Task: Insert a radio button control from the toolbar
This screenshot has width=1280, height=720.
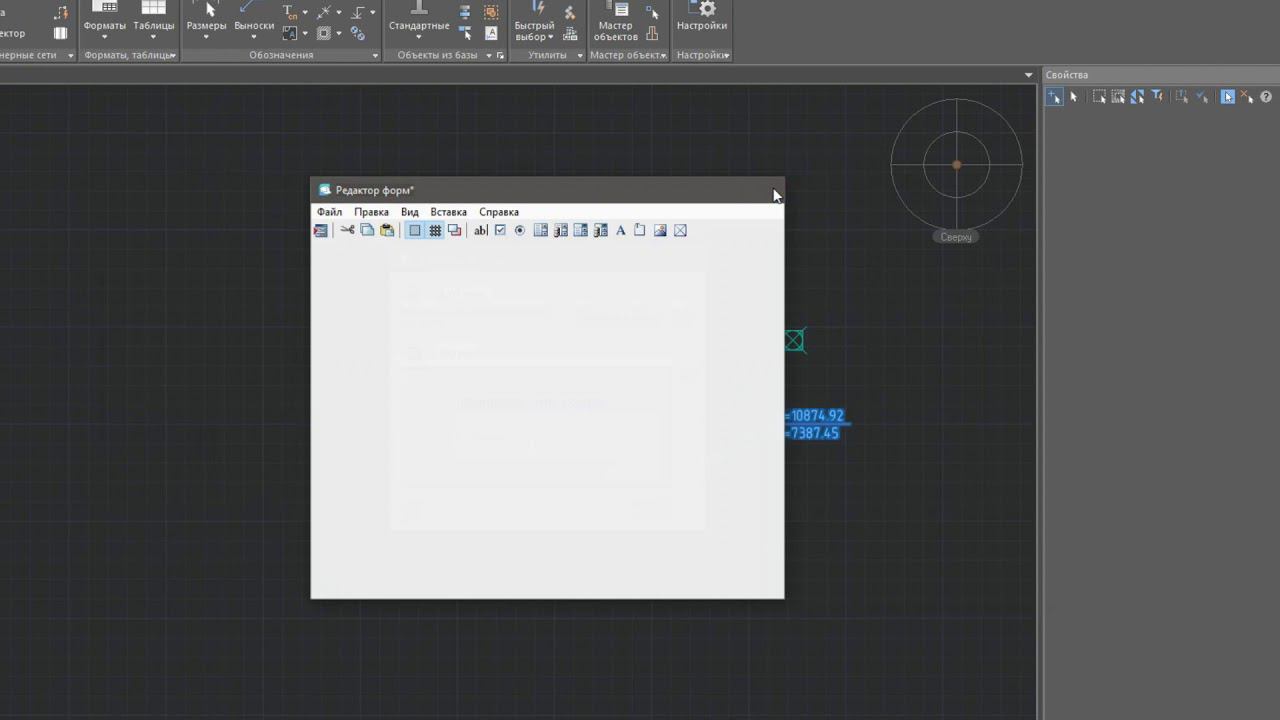Action: tap(519, 230)
